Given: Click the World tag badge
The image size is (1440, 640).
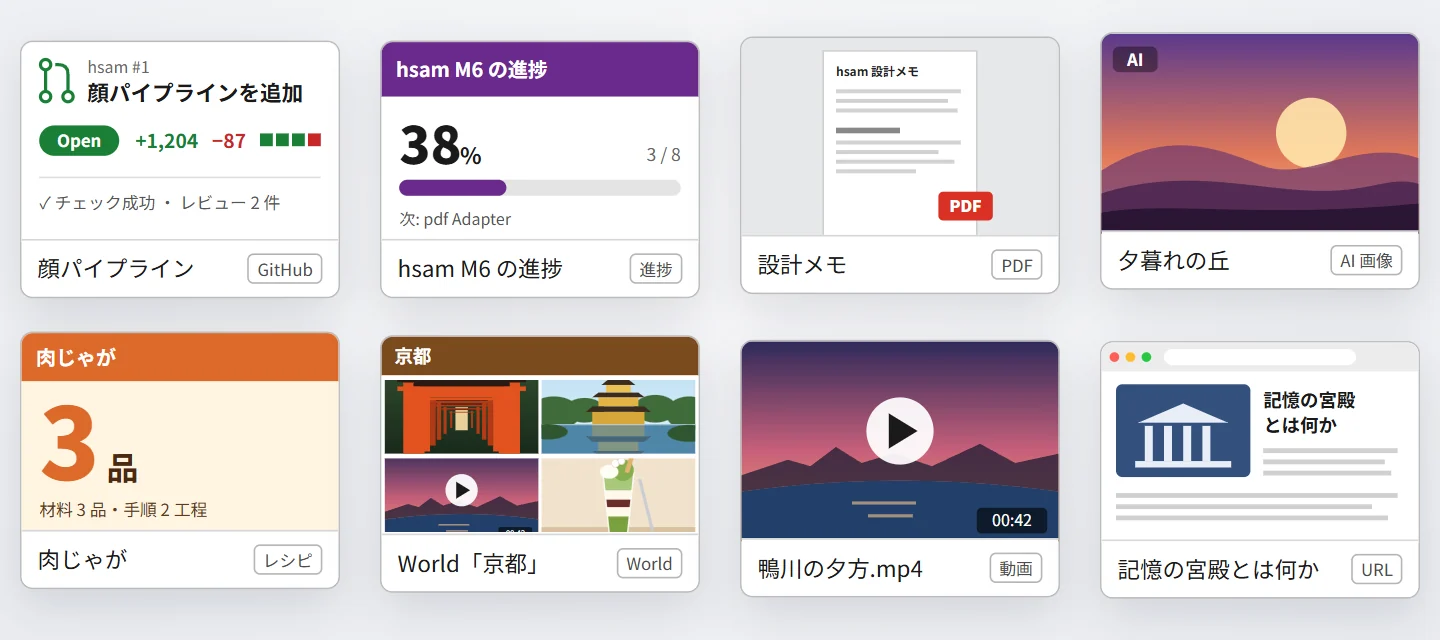Looking at the screenshot, I should [x=649, y=563].
